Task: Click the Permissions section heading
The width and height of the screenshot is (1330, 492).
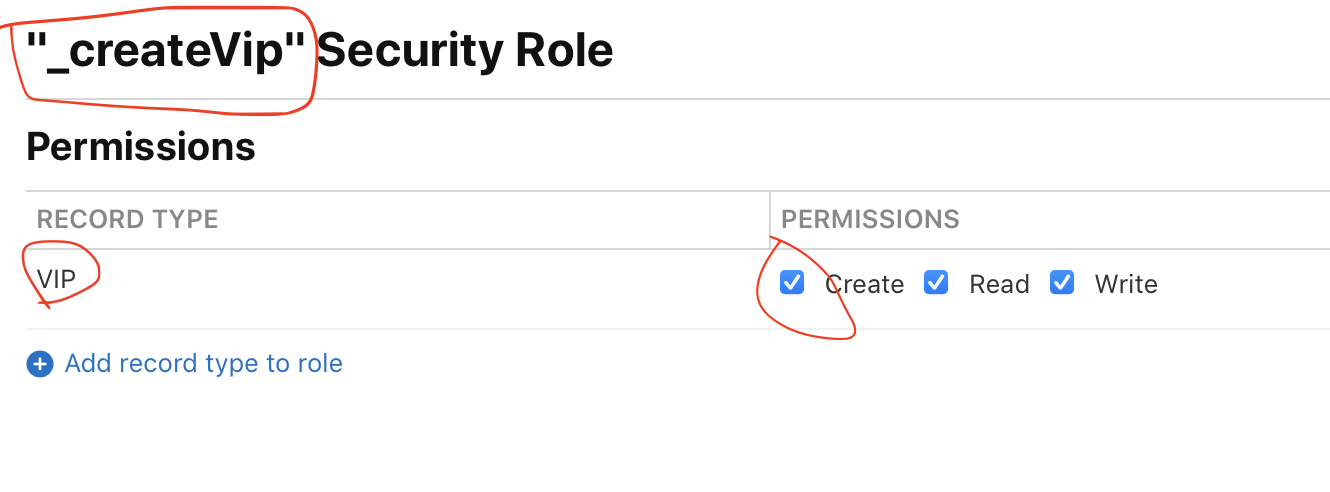Action: tap(141, 147)
